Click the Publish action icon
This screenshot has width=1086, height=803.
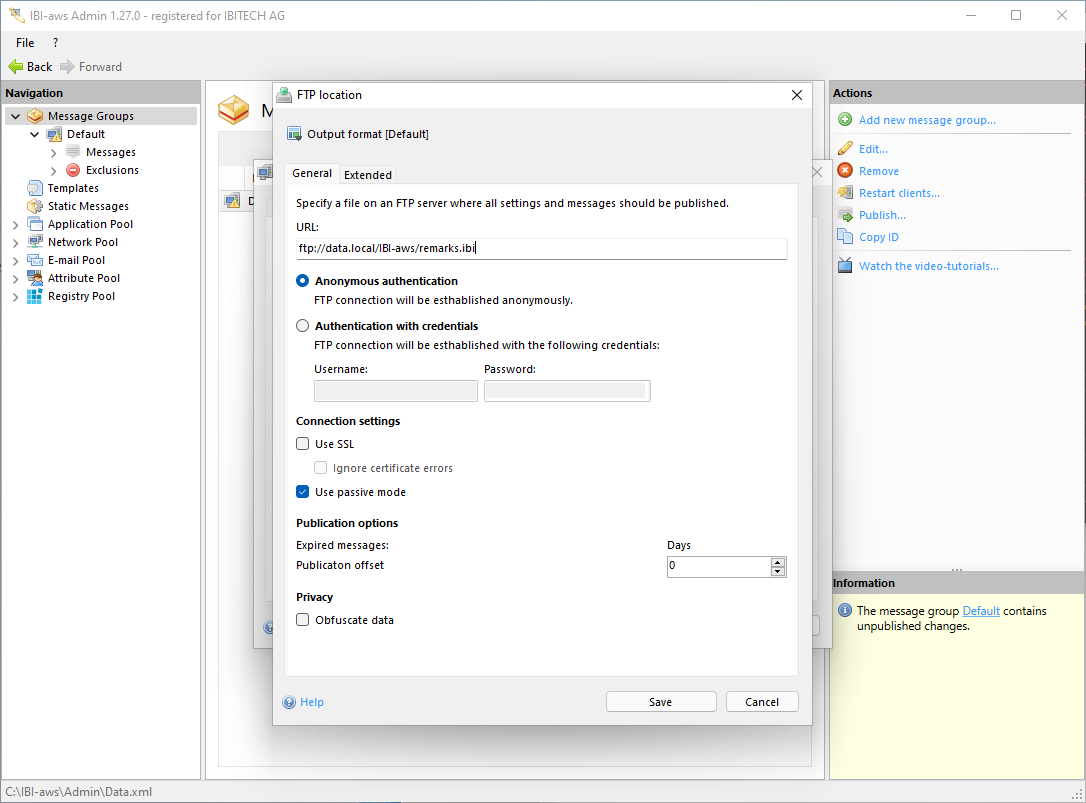click(x=845, y=215)
